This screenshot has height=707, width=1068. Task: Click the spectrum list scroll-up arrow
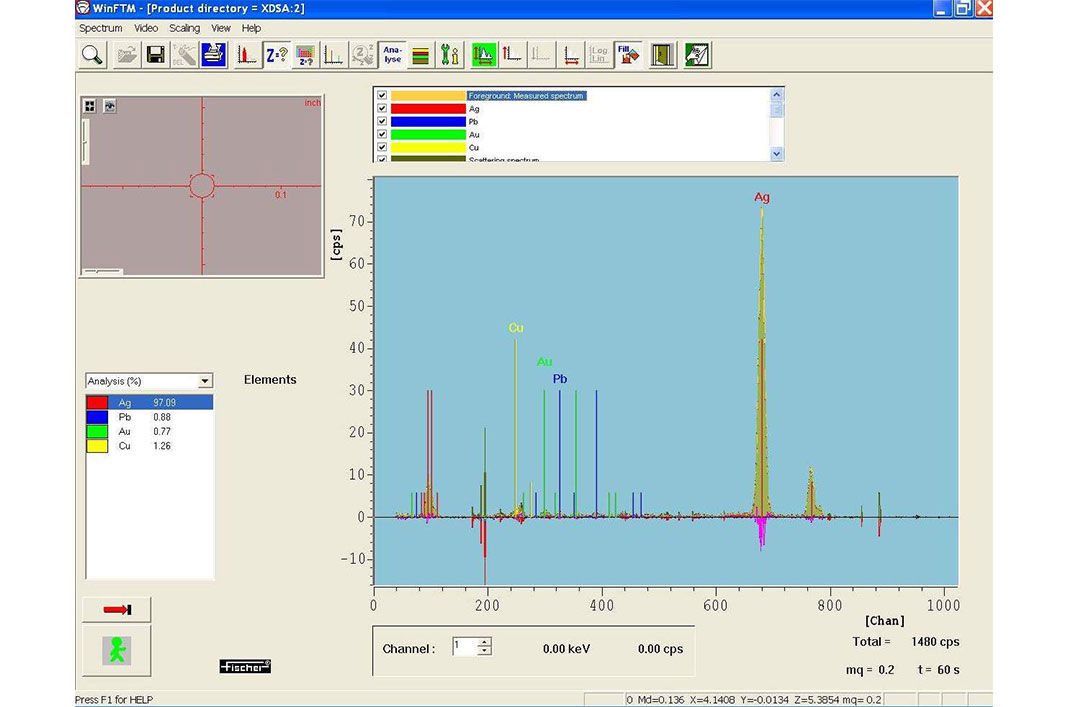(777, 94)
